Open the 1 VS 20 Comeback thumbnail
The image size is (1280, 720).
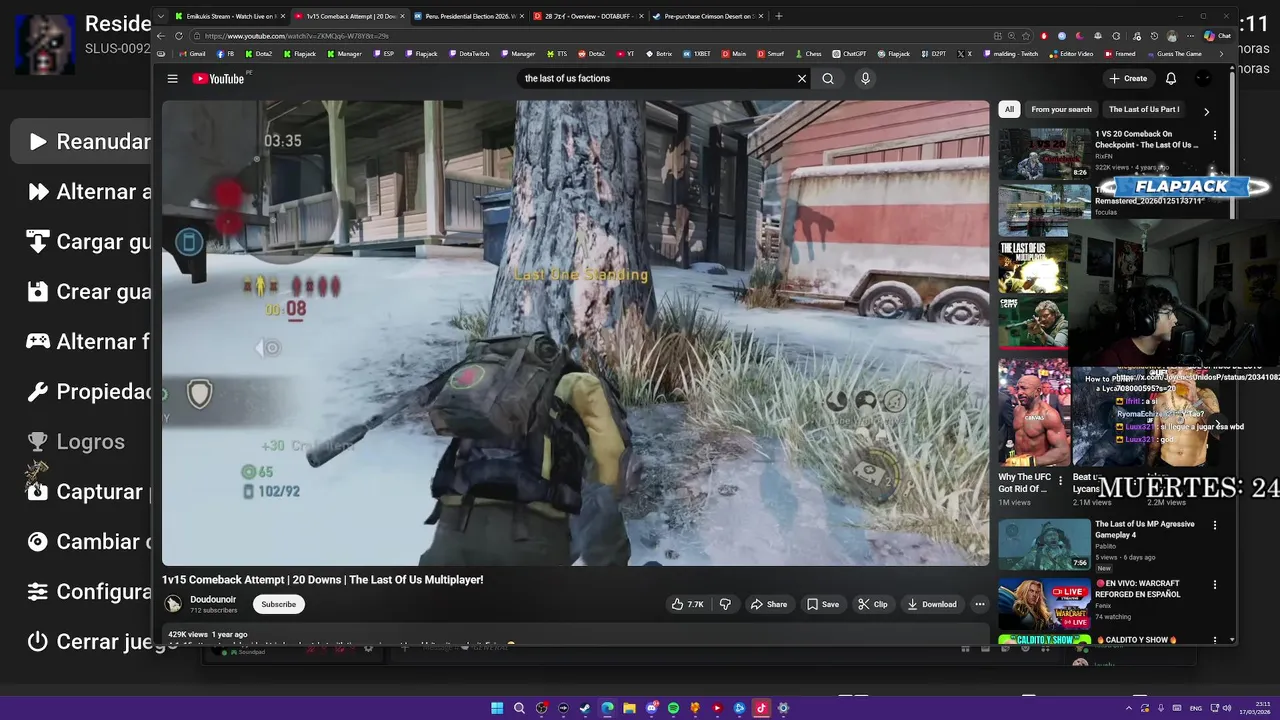(1044, 153)
